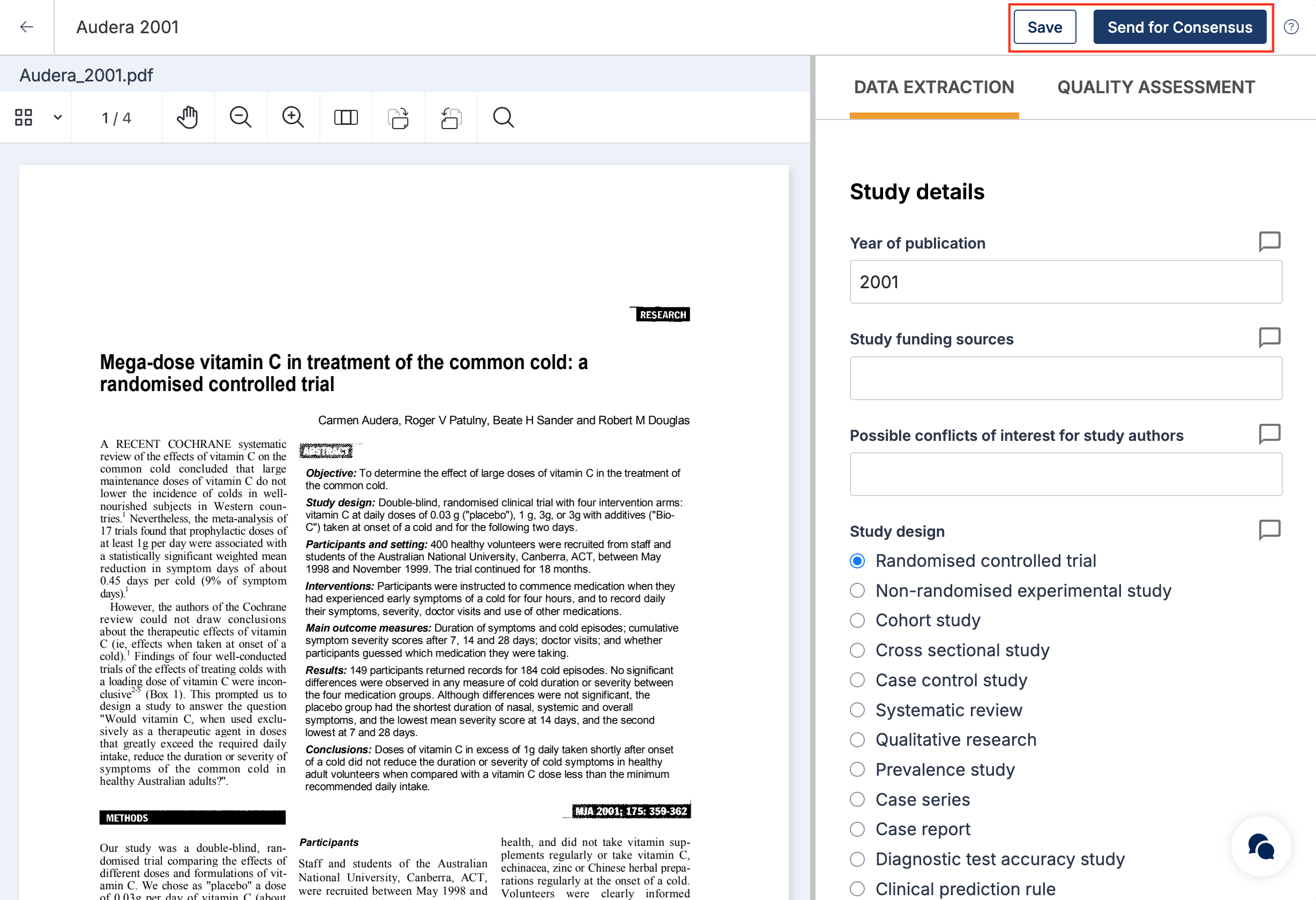
Task: Select Clinical prediction rule option
Action: (857, 889)
